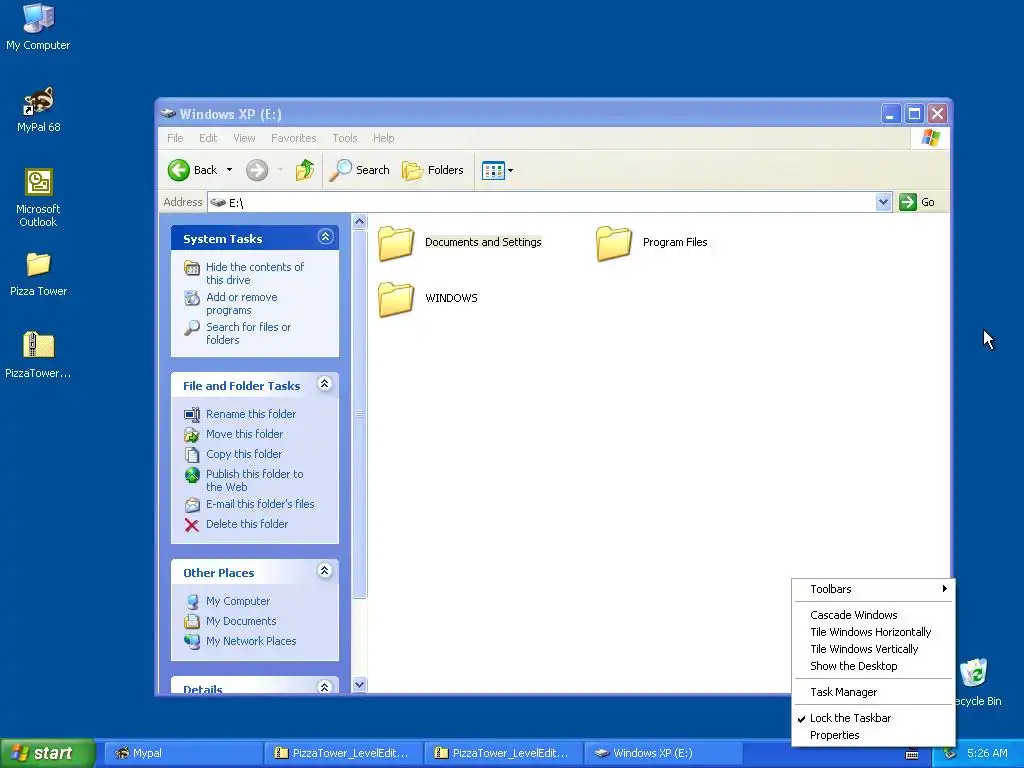Open the View menu
This screenshot has height=768, width=1024.
tap(244, 138)
